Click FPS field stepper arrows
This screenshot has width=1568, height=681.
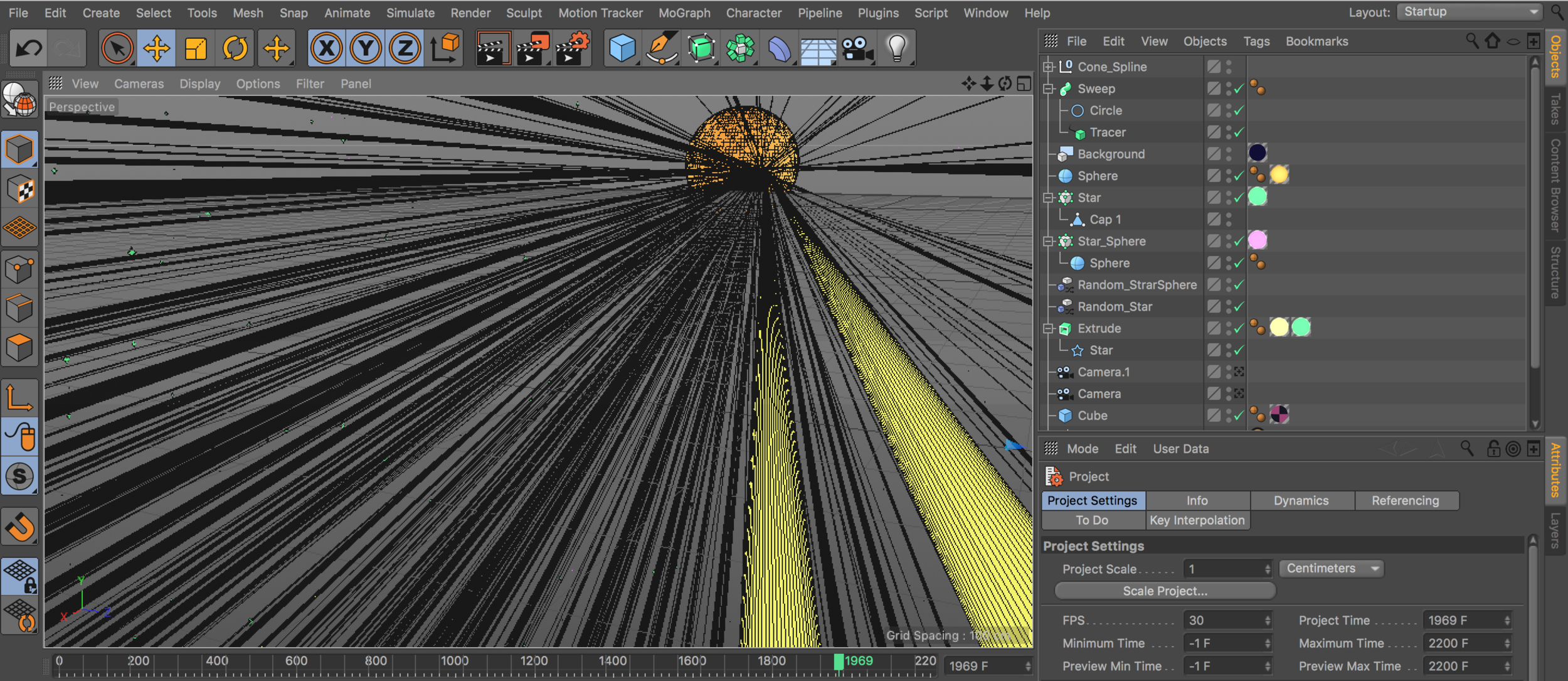pos(1268,620)
